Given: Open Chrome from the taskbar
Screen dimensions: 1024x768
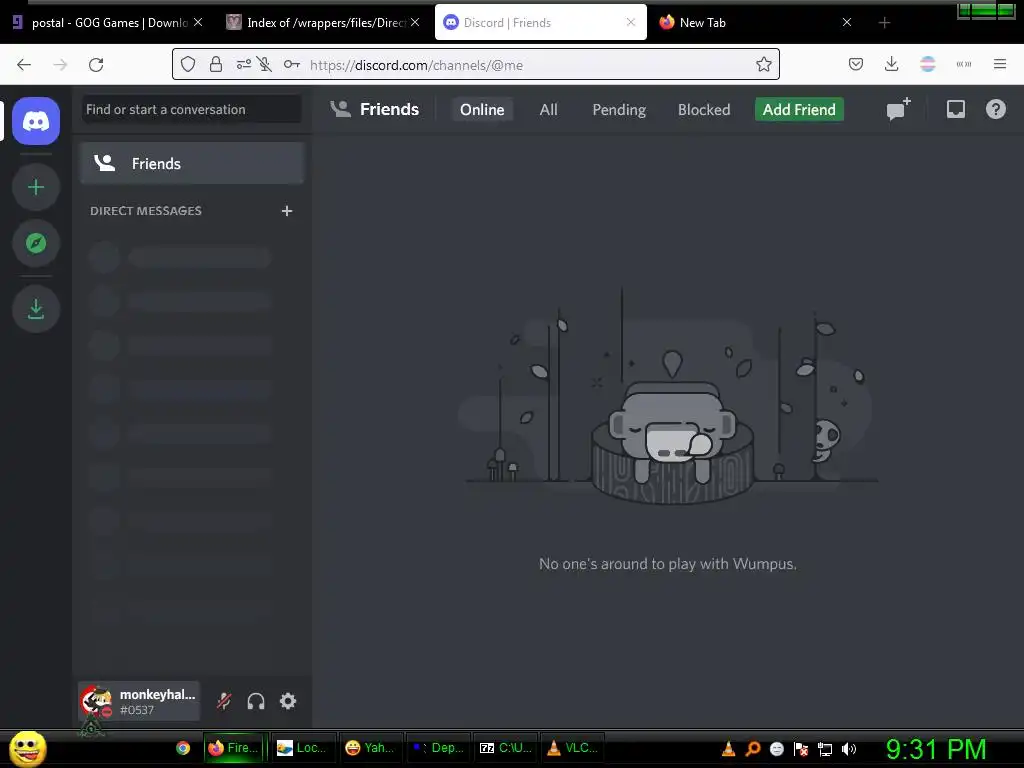Looking at the screenshot, I should click(x=183, y=748).
